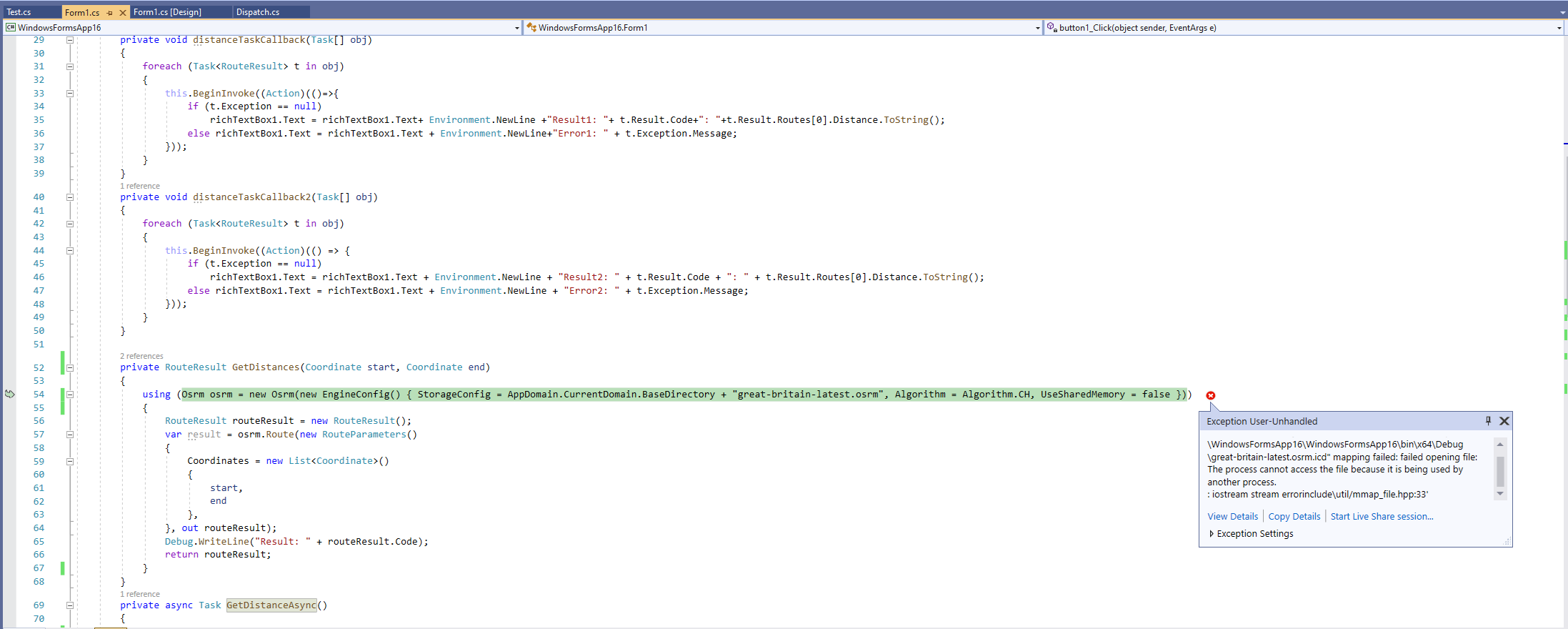Pin the Exception User-Unhandled popup
Image resolution: width=1568 pixels, height=629 pixels.
(x=1488, y=421)
